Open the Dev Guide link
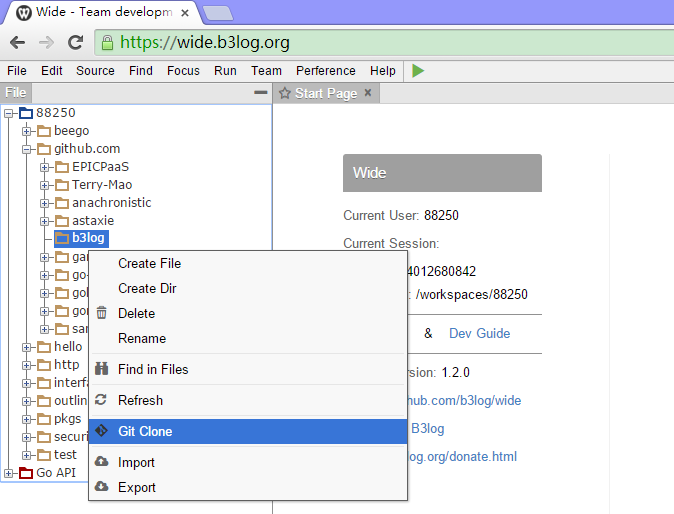The height and width of the screenshot is (514, 674). 479,333
